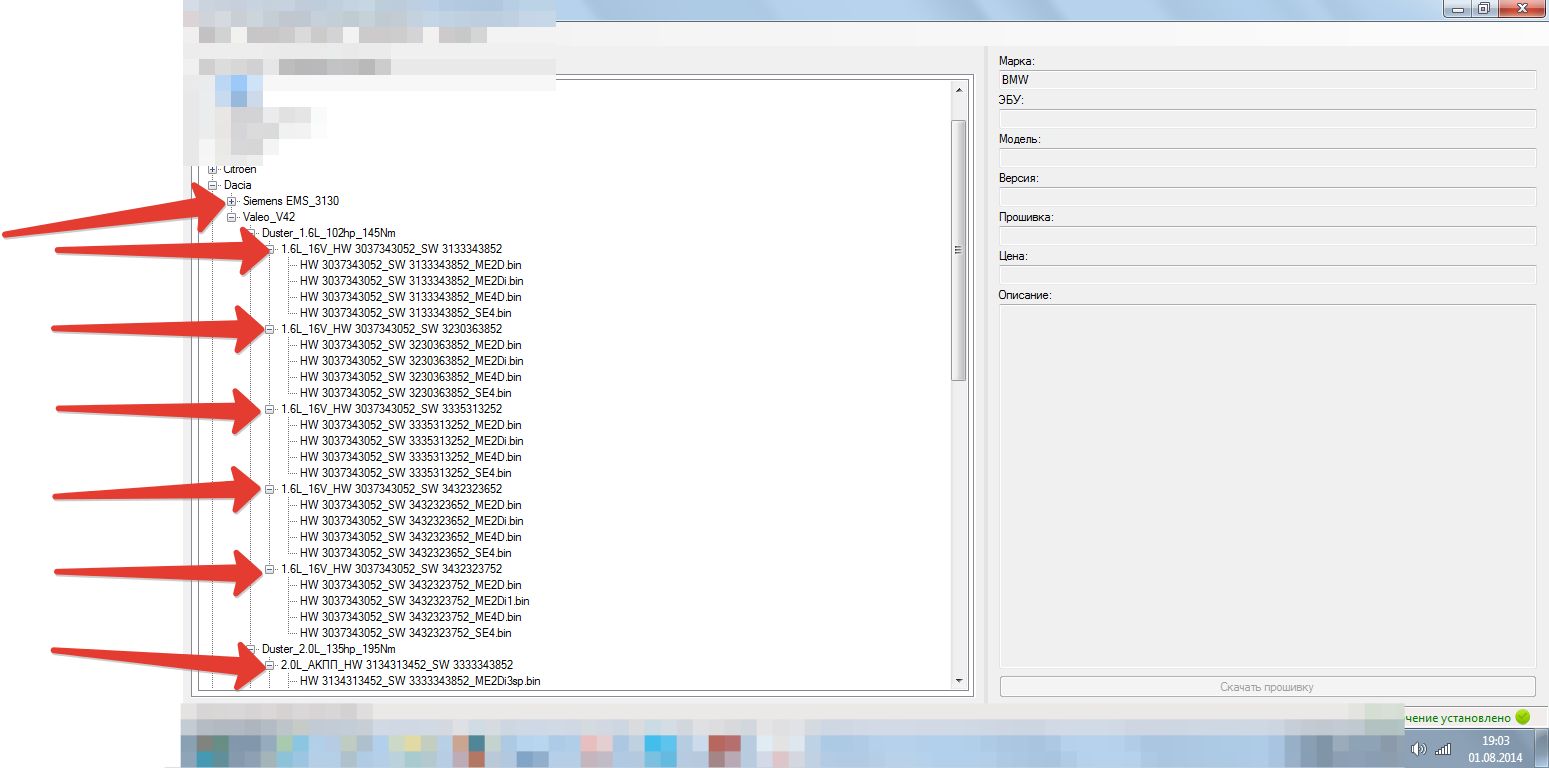The width and height of the screenshot is (1549, 768).
Task: Click the green connection status icon
Action: pos(1522,717)
